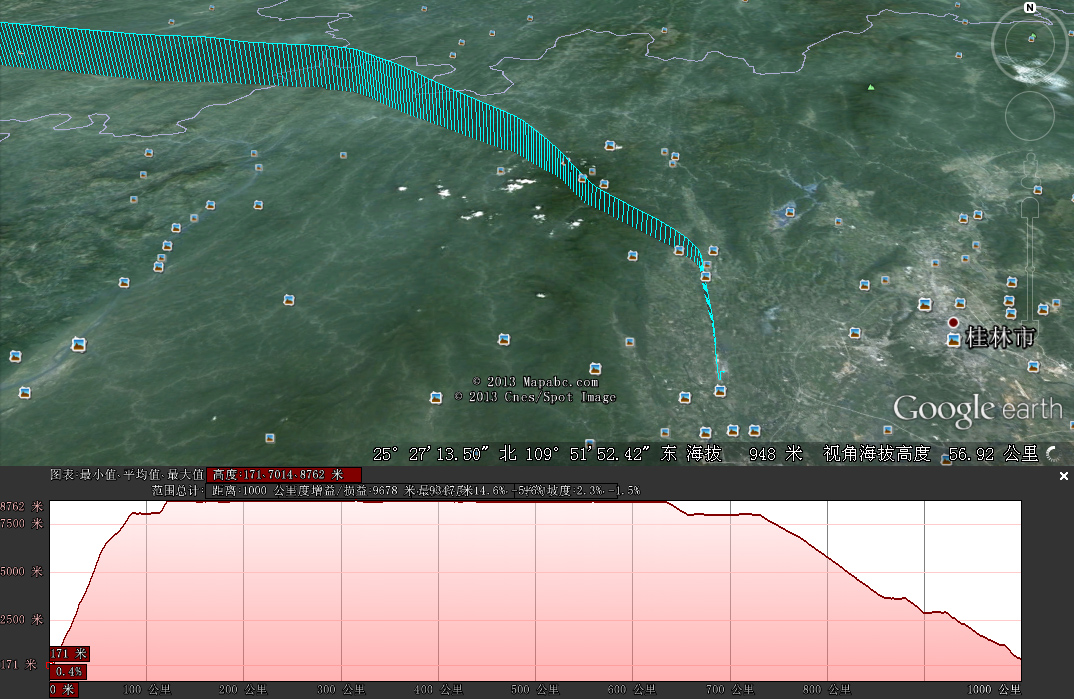Click the Google Earth logo
The width and height of the screenshot is (1074, 699).
point(977,409)
